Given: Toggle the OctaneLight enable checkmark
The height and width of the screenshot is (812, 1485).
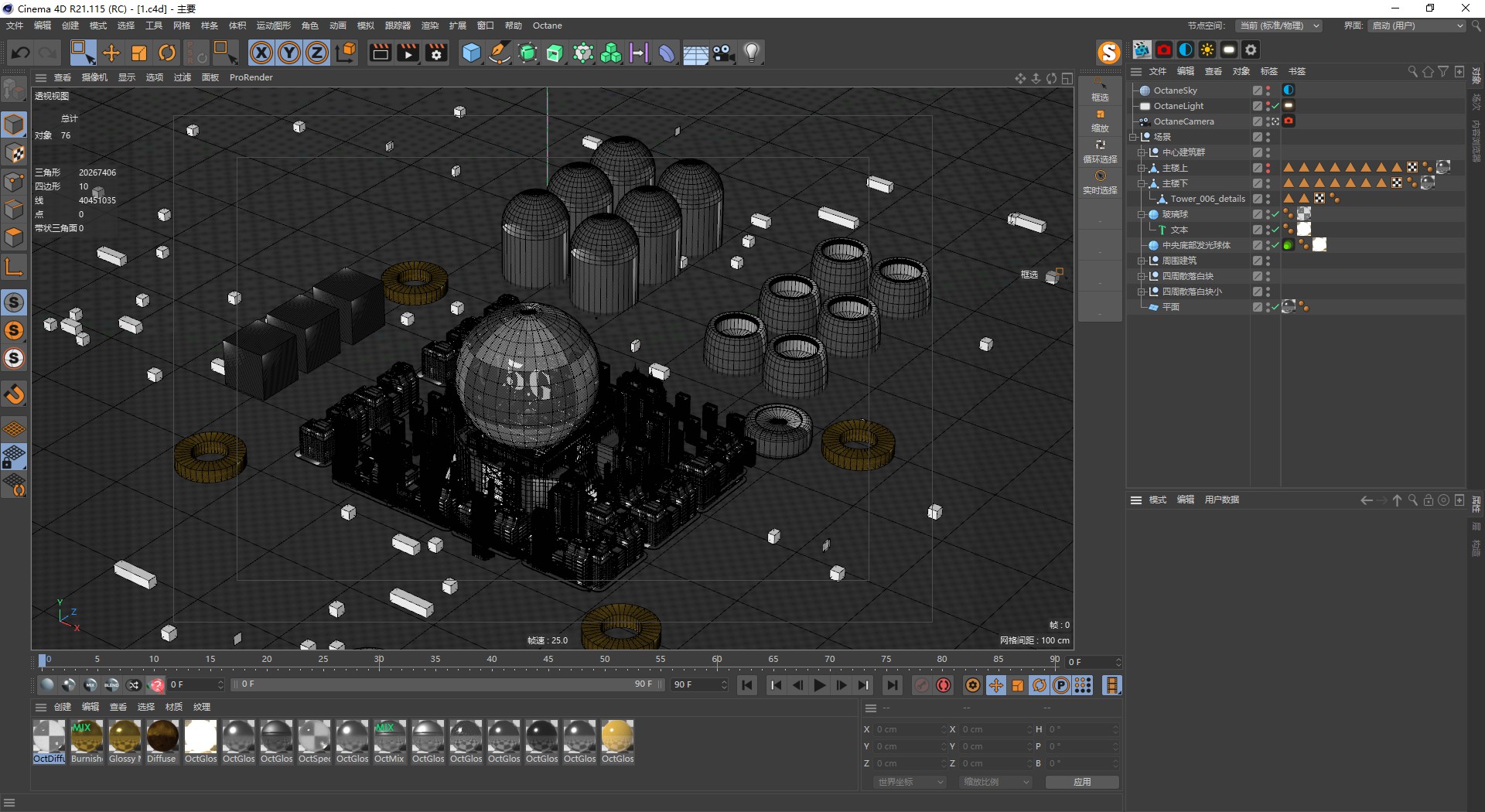Looking at the screenshot, I should [1275, 106].
